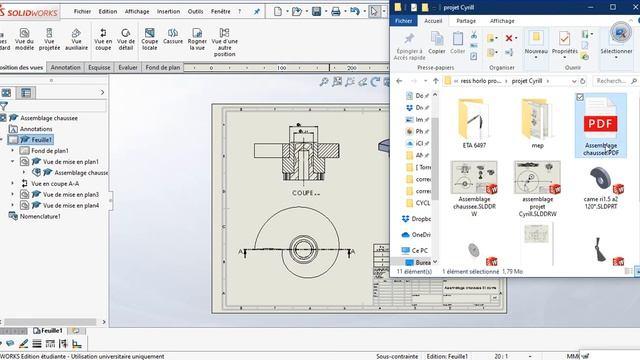This screenshot has height=360, width=640.
Task: Select the Vue du modèle tool
Action: tap(24, 39)
